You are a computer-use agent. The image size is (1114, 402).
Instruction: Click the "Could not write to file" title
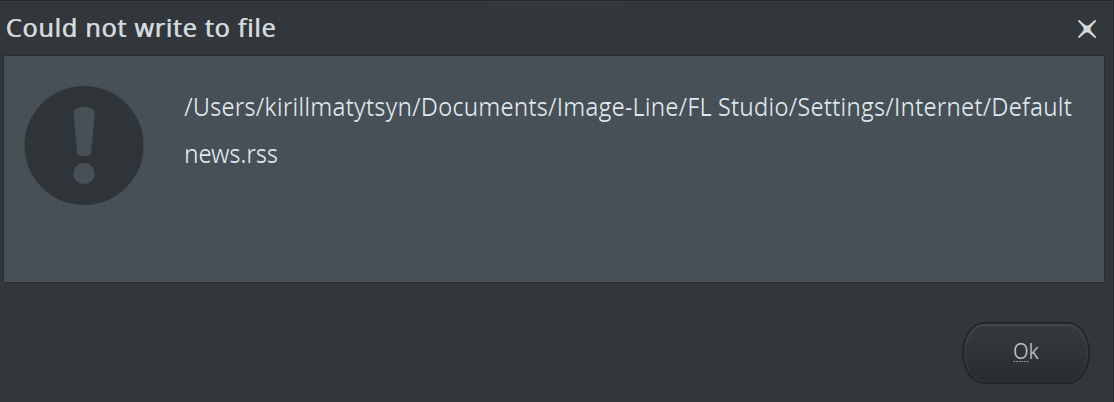pyautogui.click(x=141, y=28)
